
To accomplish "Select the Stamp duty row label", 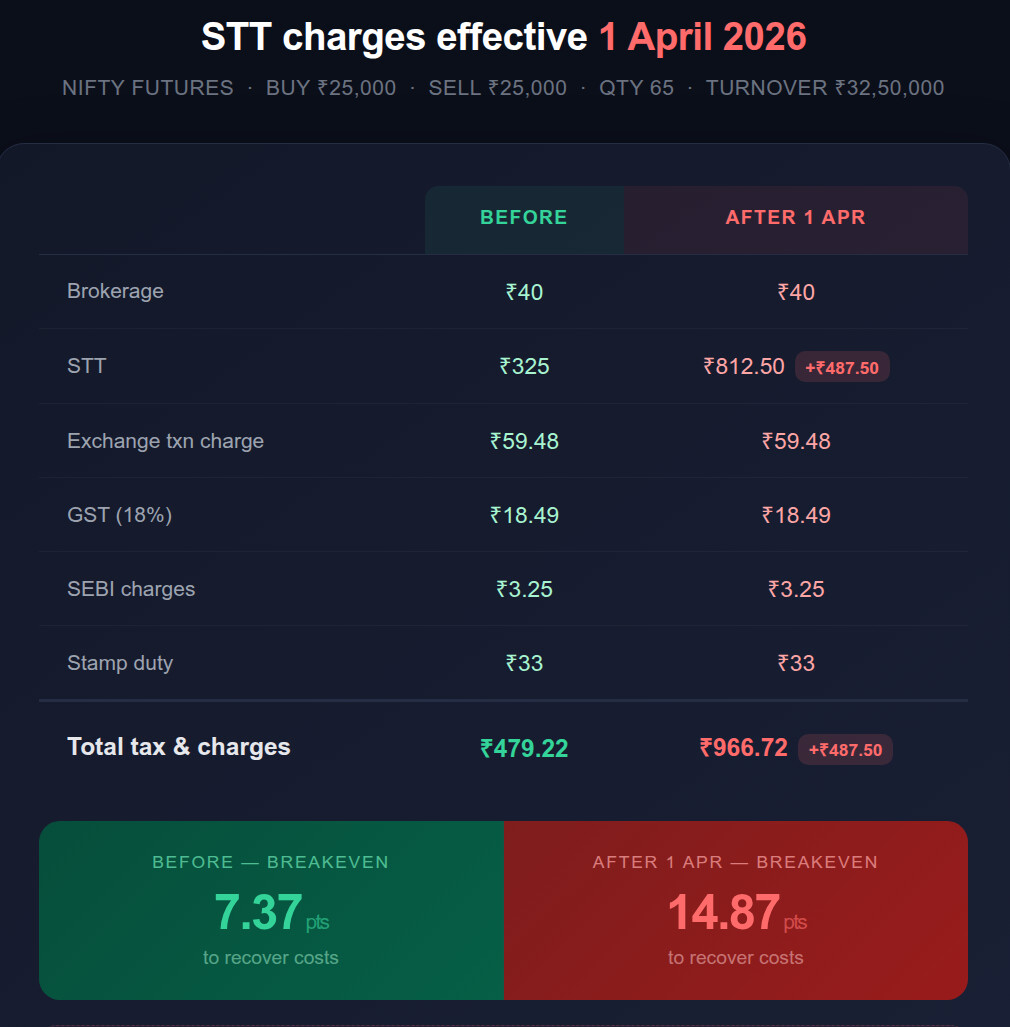I will pos(120,663).
